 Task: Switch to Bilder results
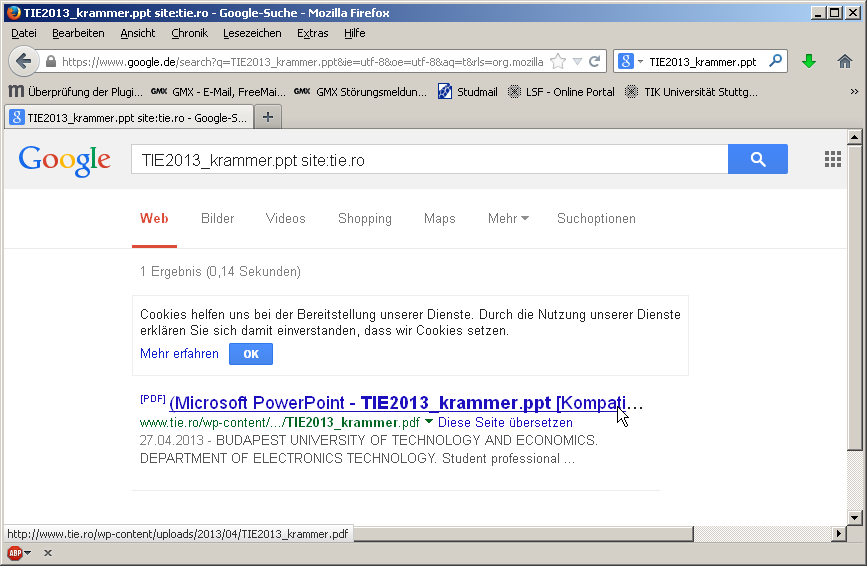(x=217, y=218)
